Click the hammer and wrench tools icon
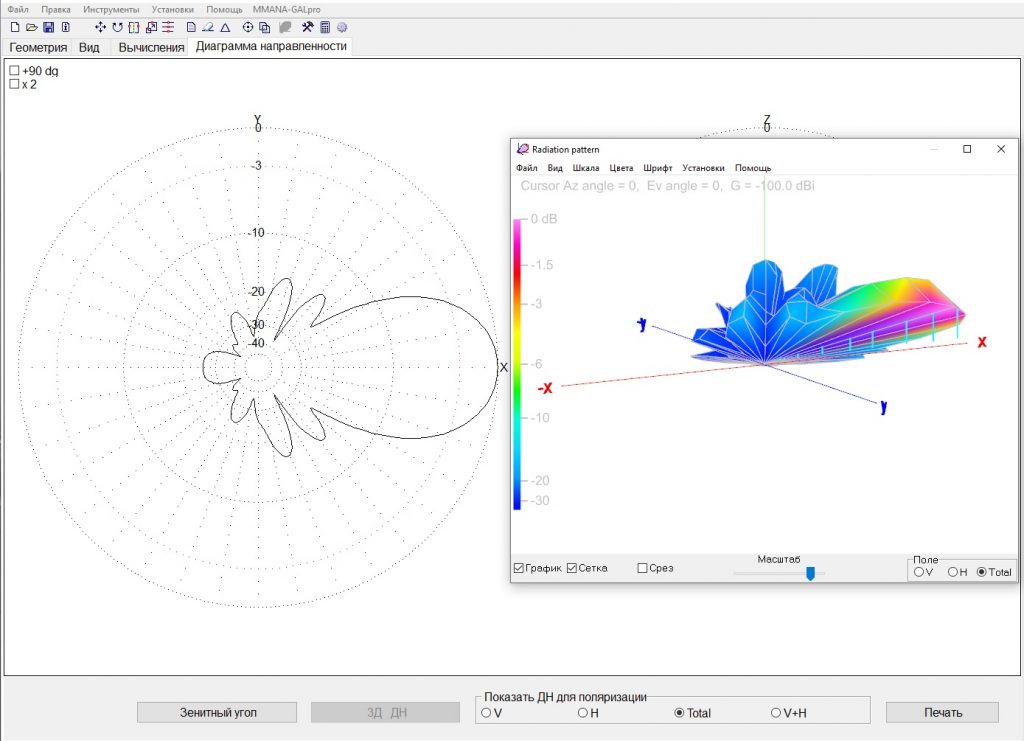This screenshot has height=741, width=1024. coord(308,27)
